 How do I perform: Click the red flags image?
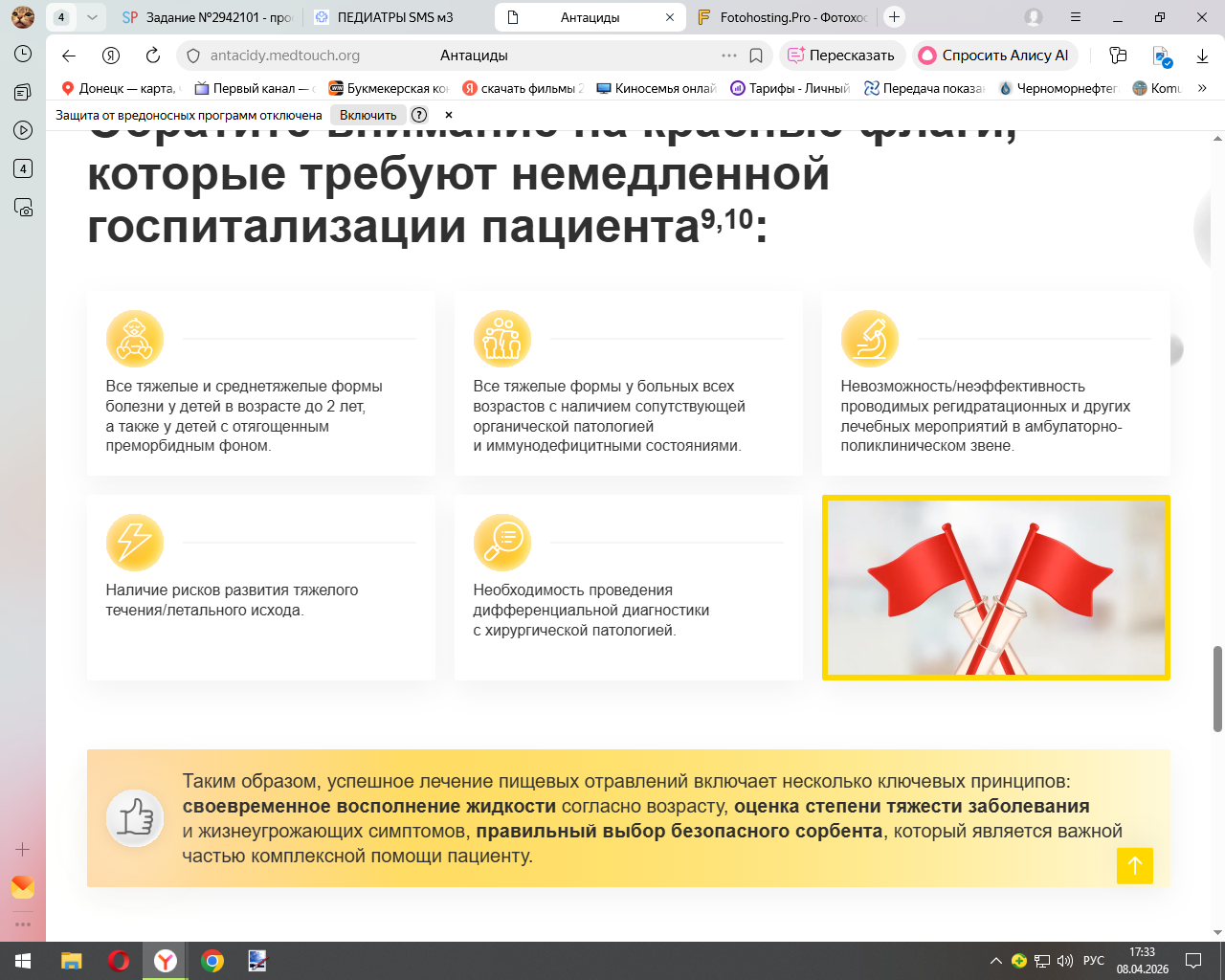point(995,588)
